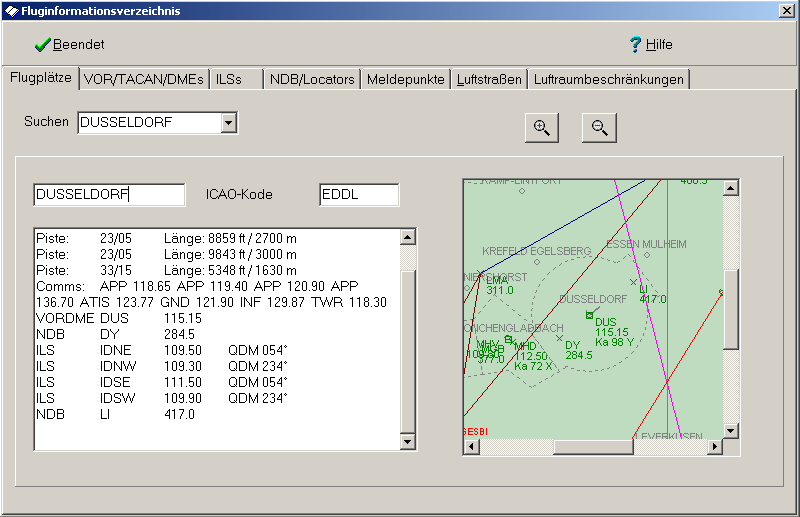Viewport: 800px width, 517px height.
Task: Click the map horizontal scrollbar thumb
Action: 593,447
